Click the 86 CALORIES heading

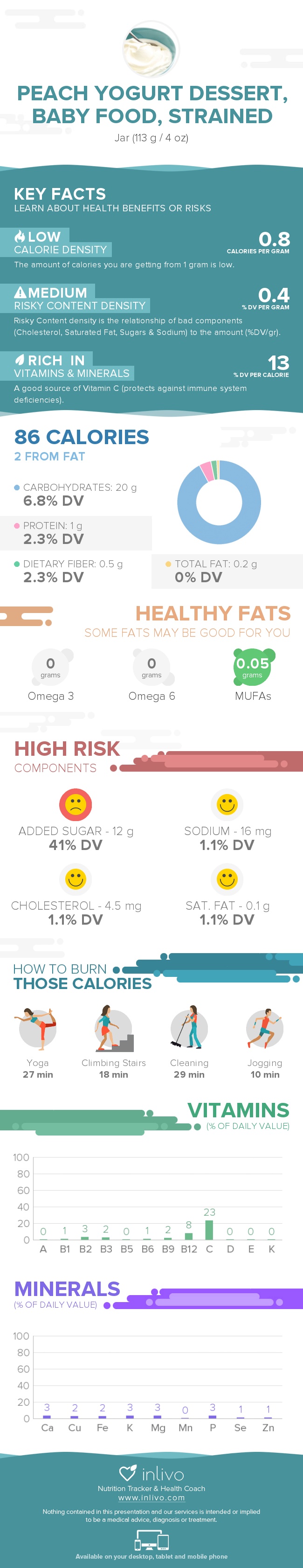pyautogui.click(x=82, y=437)
